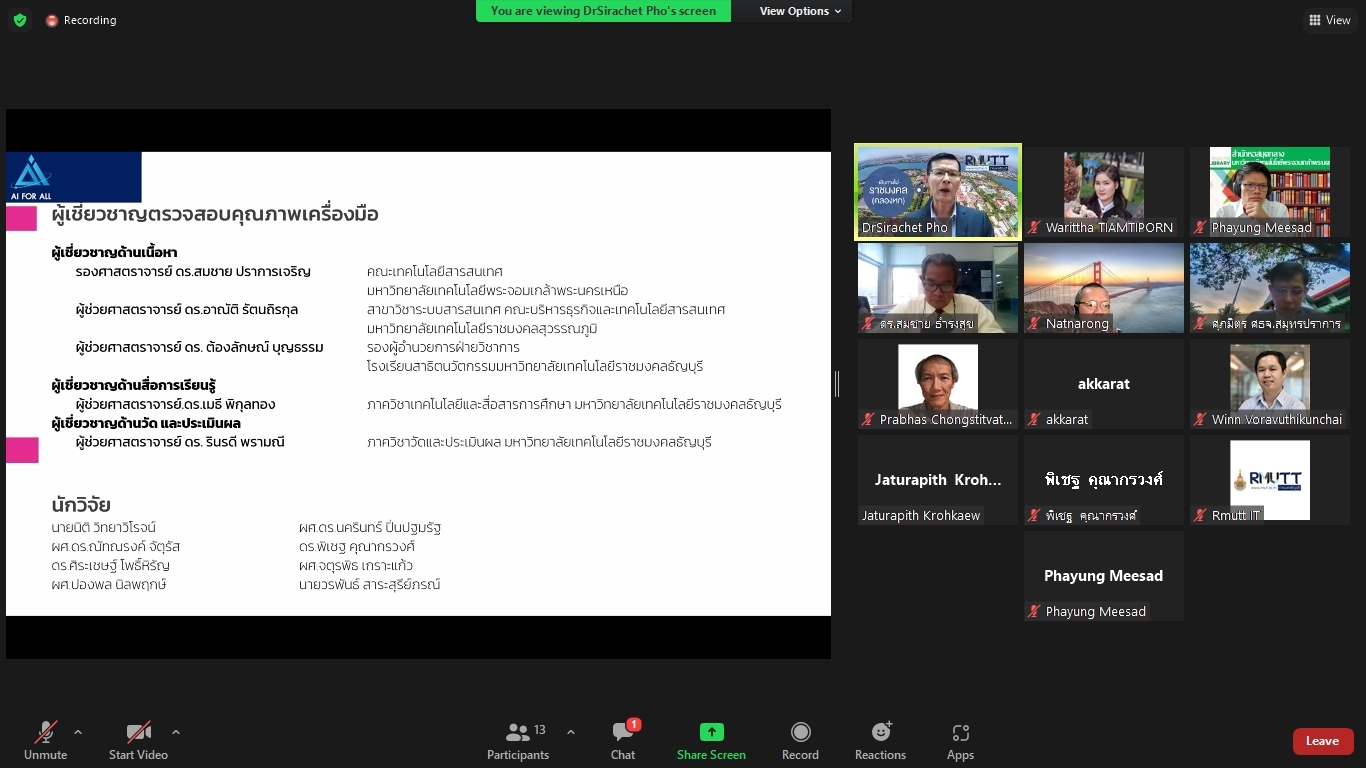This screenshot has width=1366, height=768.
Task: Open the Chat panel
Action: point(623,741)
